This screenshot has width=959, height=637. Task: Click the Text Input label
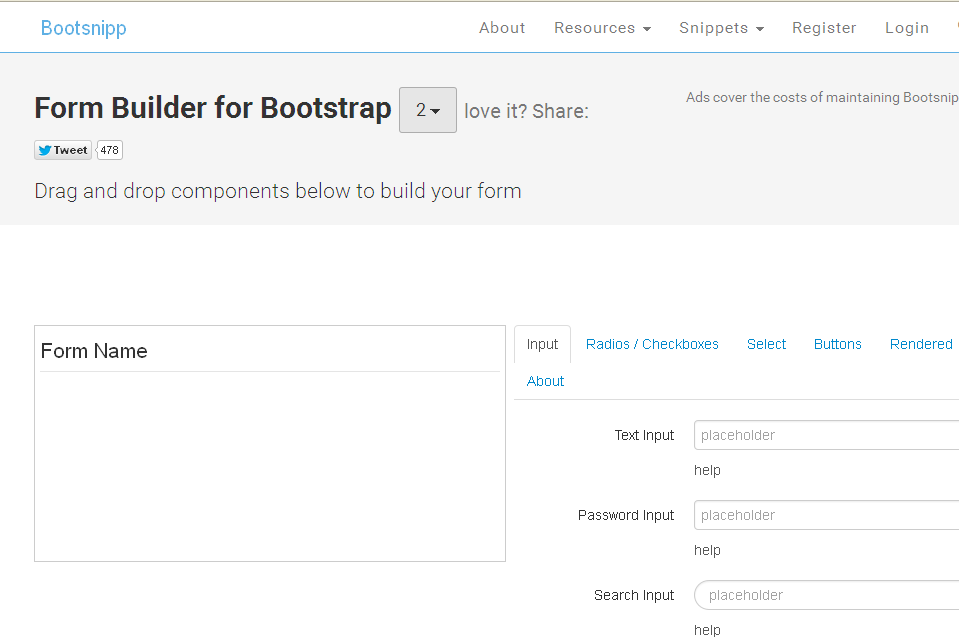pyautogui.click(x=644, y=435)
